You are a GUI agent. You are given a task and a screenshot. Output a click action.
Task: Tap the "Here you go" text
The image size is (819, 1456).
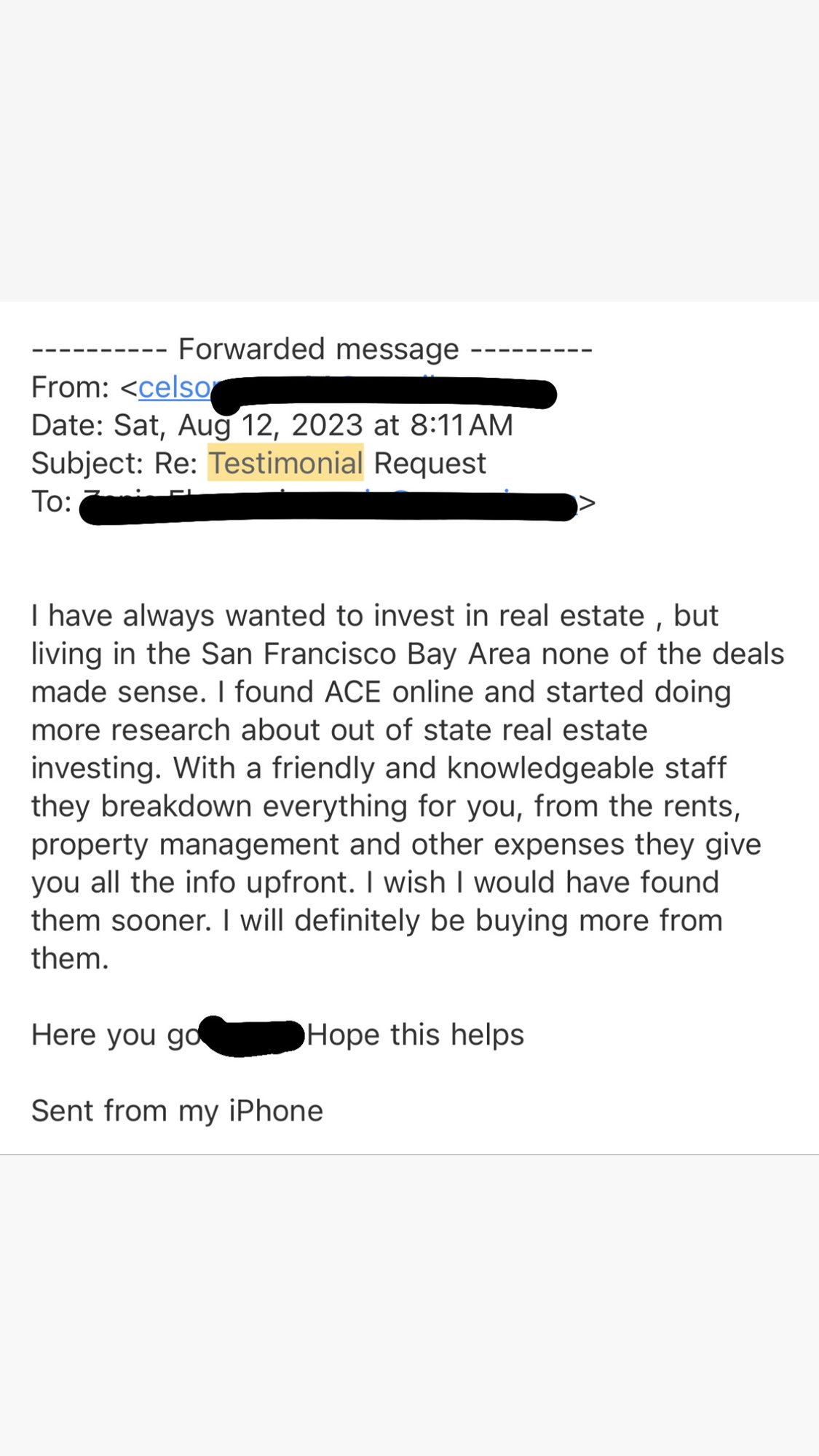115,1035
